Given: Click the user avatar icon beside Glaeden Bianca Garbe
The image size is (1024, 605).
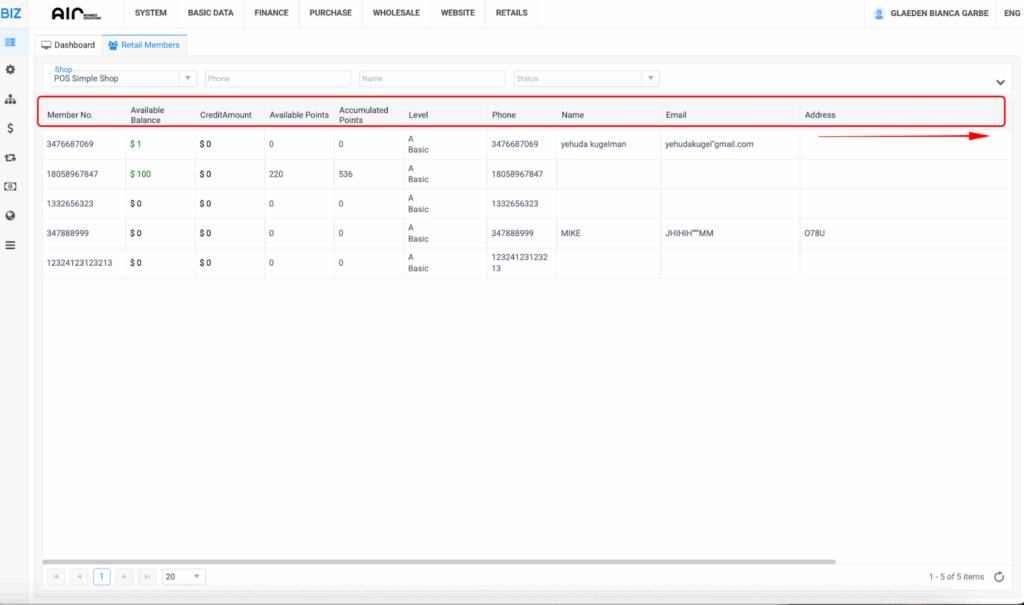Looking at the screenshot, I should [x=879, y=14].
